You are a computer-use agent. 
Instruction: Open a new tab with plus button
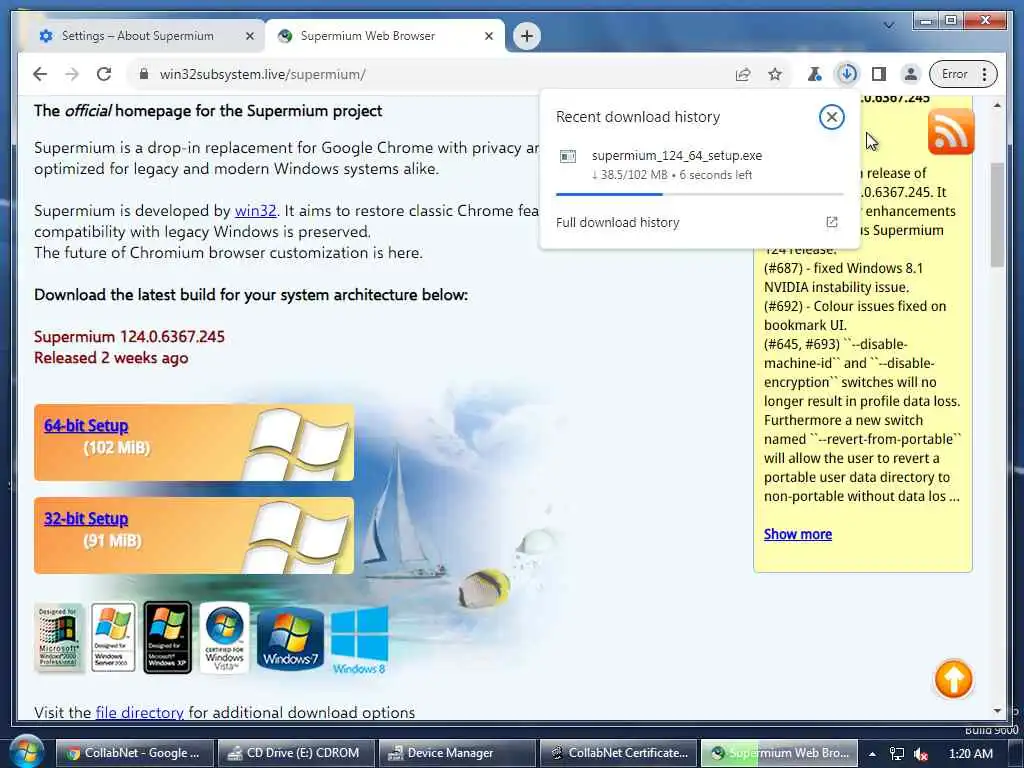527,36
